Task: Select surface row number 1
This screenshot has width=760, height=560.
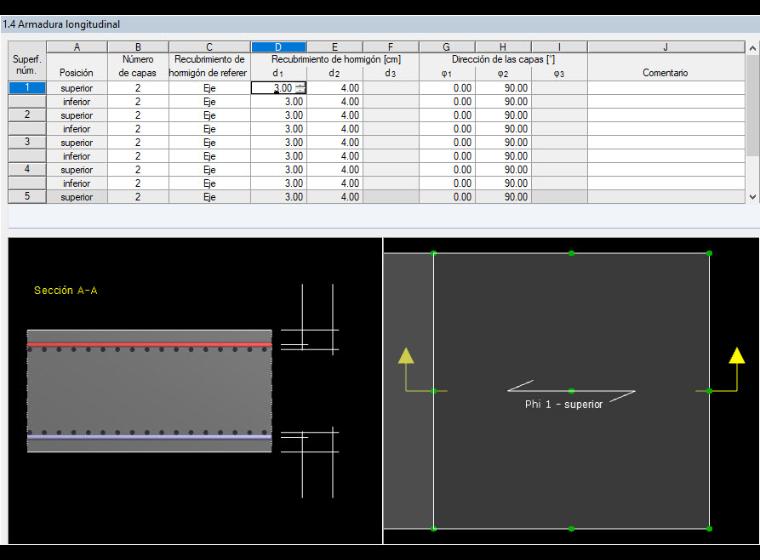Action: (27, 88)
